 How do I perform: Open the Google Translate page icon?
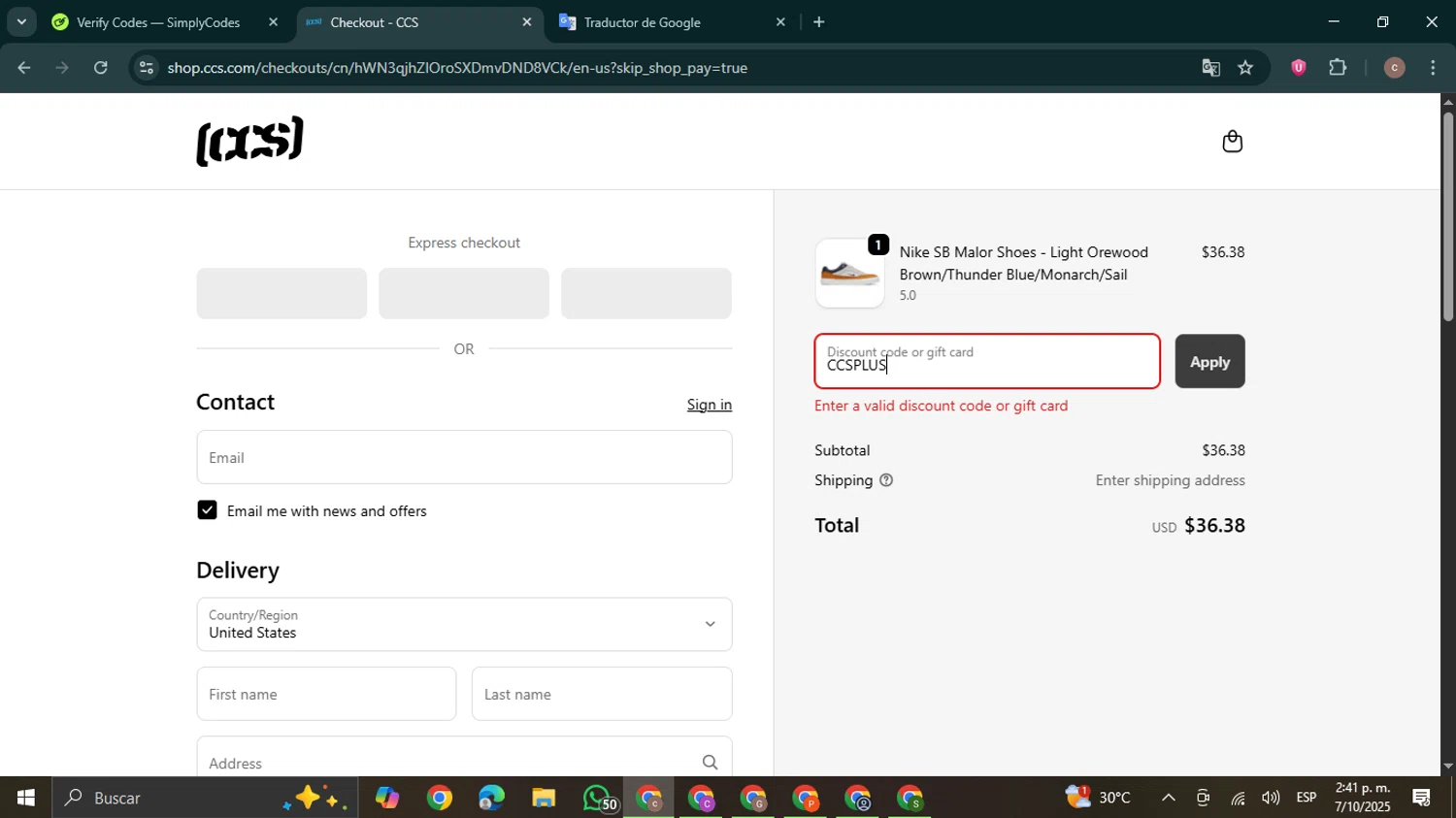(x=1210, y=68)
